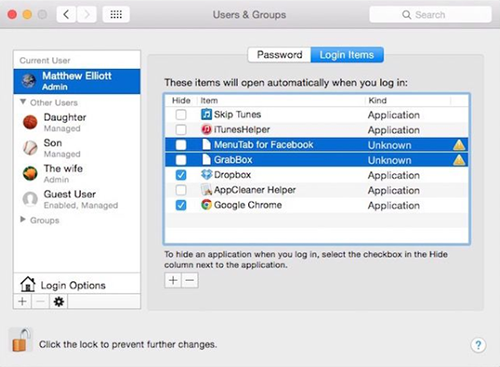500x367 pixels.
Task: Remove selected login items with minus
Action: coord(190,280)
